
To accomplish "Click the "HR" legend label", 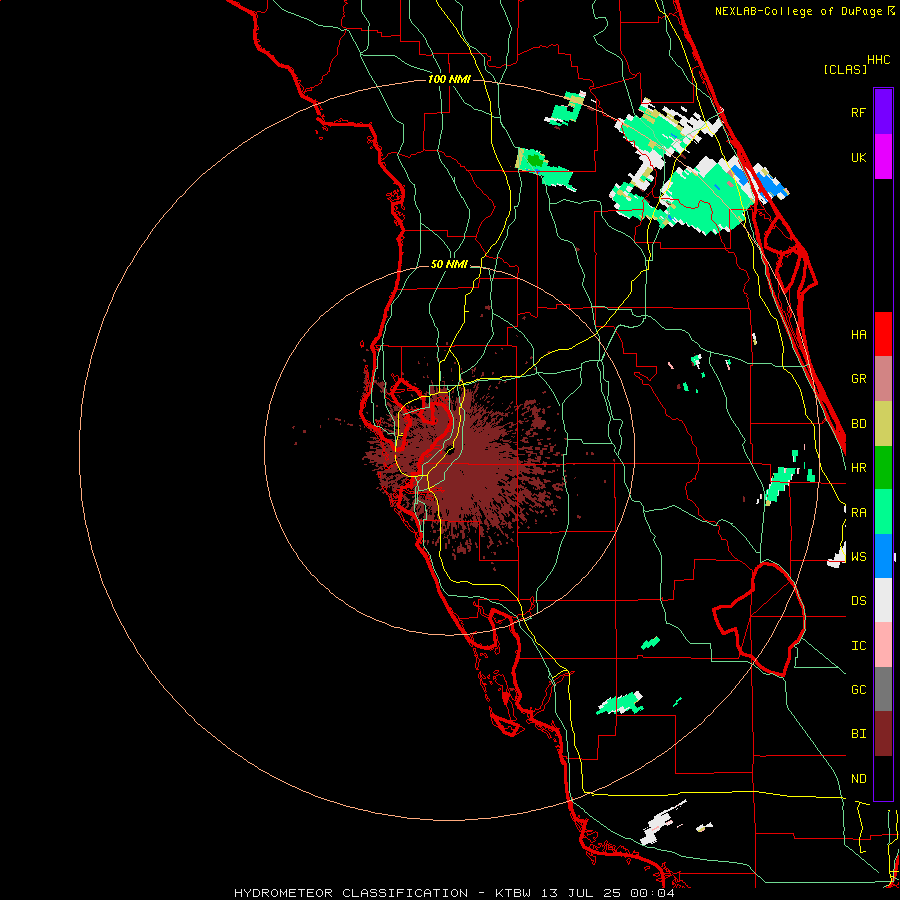I will coord(858,468).
